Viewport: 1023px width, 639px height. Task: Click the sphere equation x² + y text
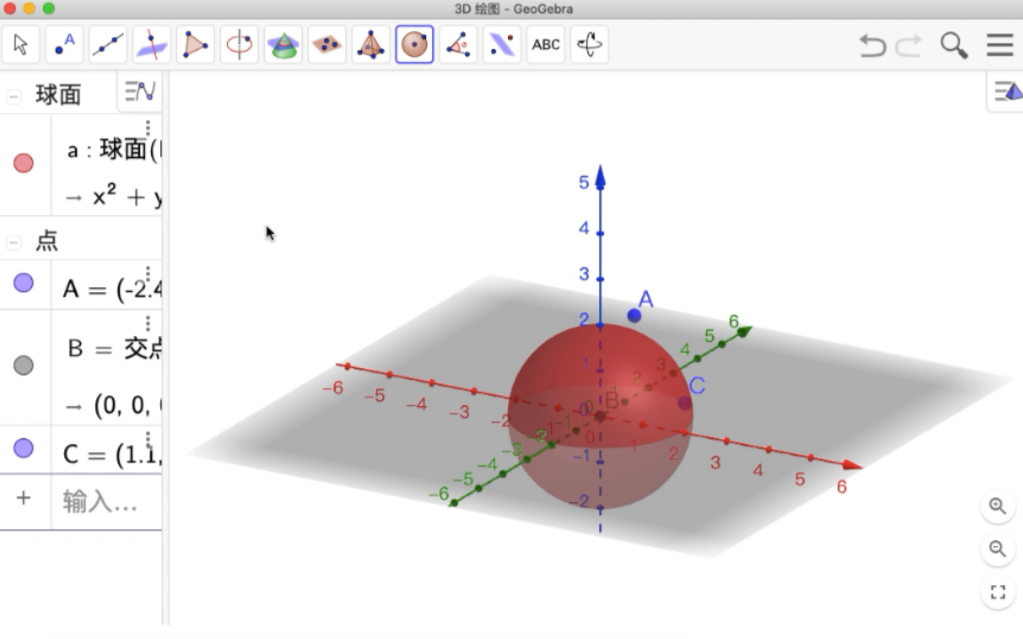[127, 196]
